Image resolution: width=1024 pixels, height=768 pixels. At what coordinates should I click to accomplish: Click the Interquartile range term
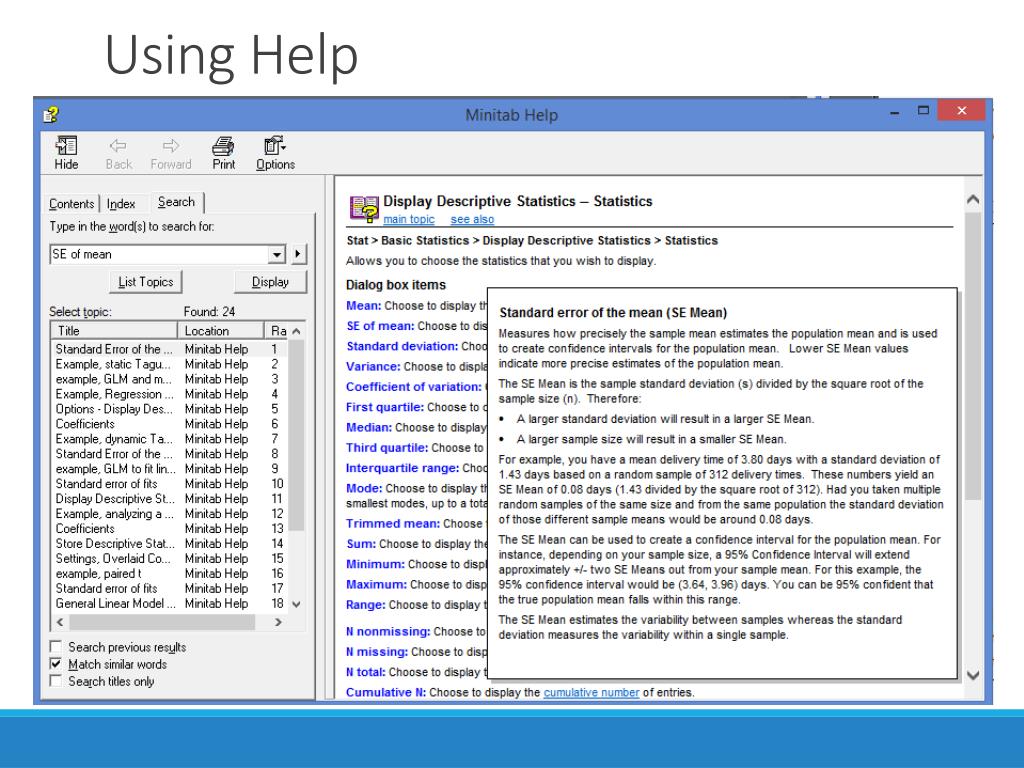coord(403,468)
